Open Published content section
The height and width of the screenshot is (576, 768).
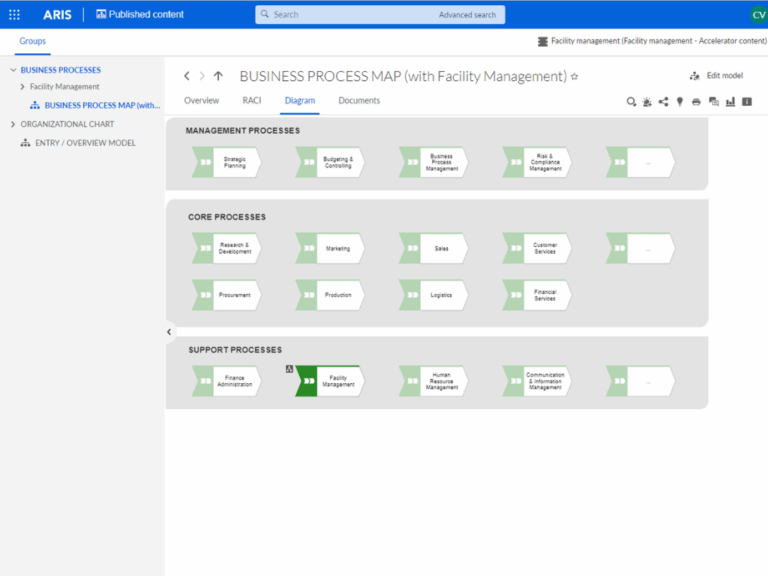[x=140, y=14]
